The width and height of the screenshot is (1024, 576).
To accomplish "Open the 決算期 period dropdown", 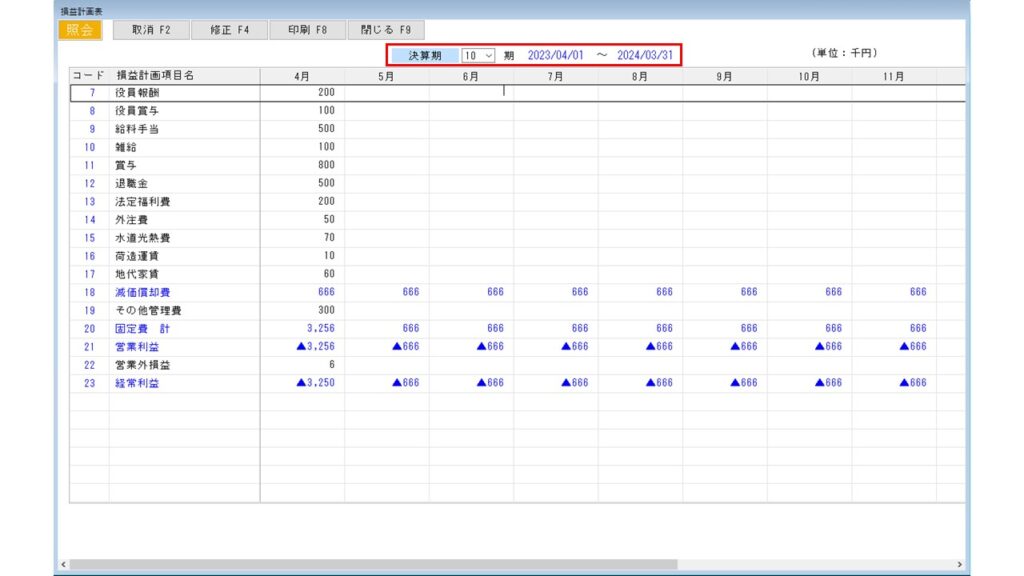I will coord(478,56).
